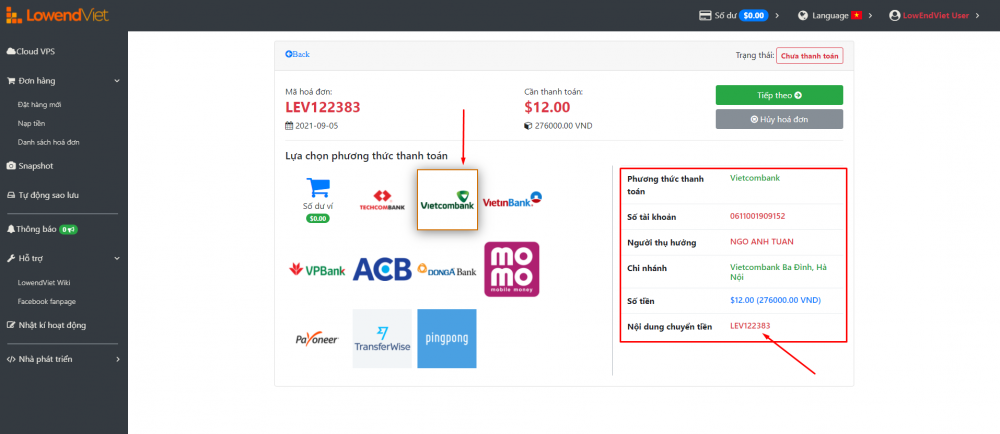Open the Snapshot section
The image size is (1000, 434).
point(30,166)
